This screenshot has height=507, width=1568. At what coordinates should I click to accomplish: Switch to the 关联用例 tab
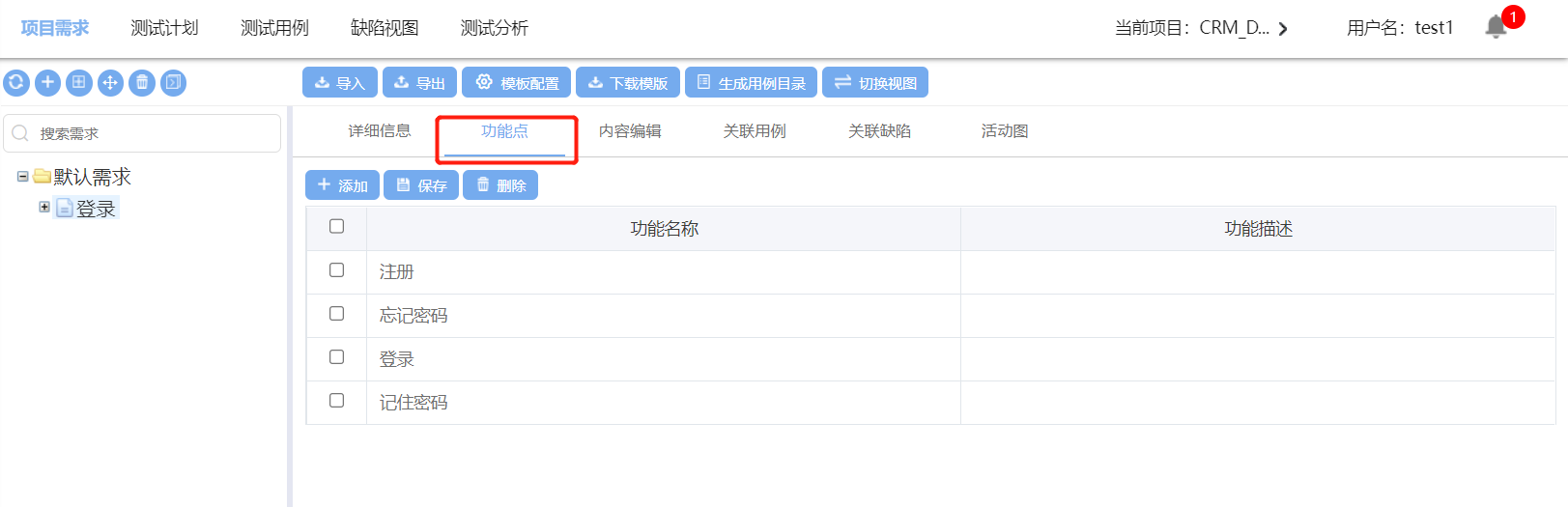[755, 131]
